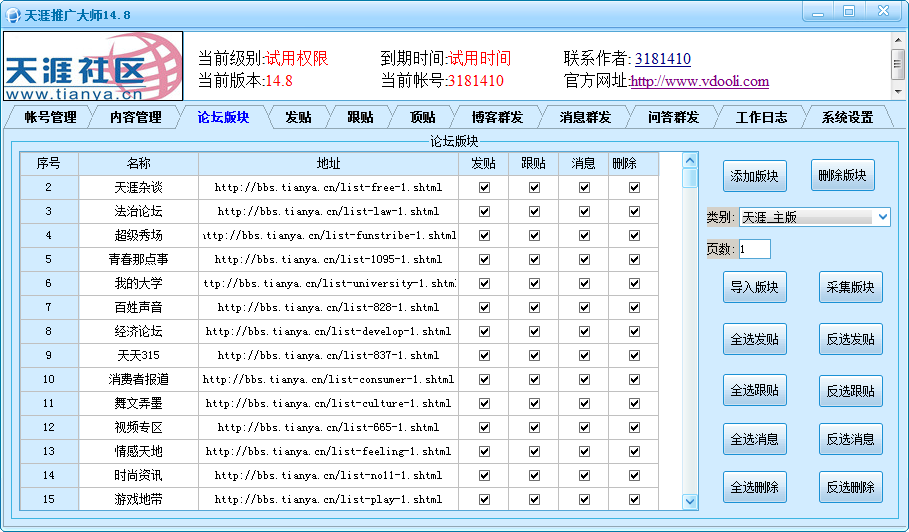Uncheck 发贴 checkbox for 天涯杂谈 row
Viewport: 909px width, 532px height.
tap(485, 187)
